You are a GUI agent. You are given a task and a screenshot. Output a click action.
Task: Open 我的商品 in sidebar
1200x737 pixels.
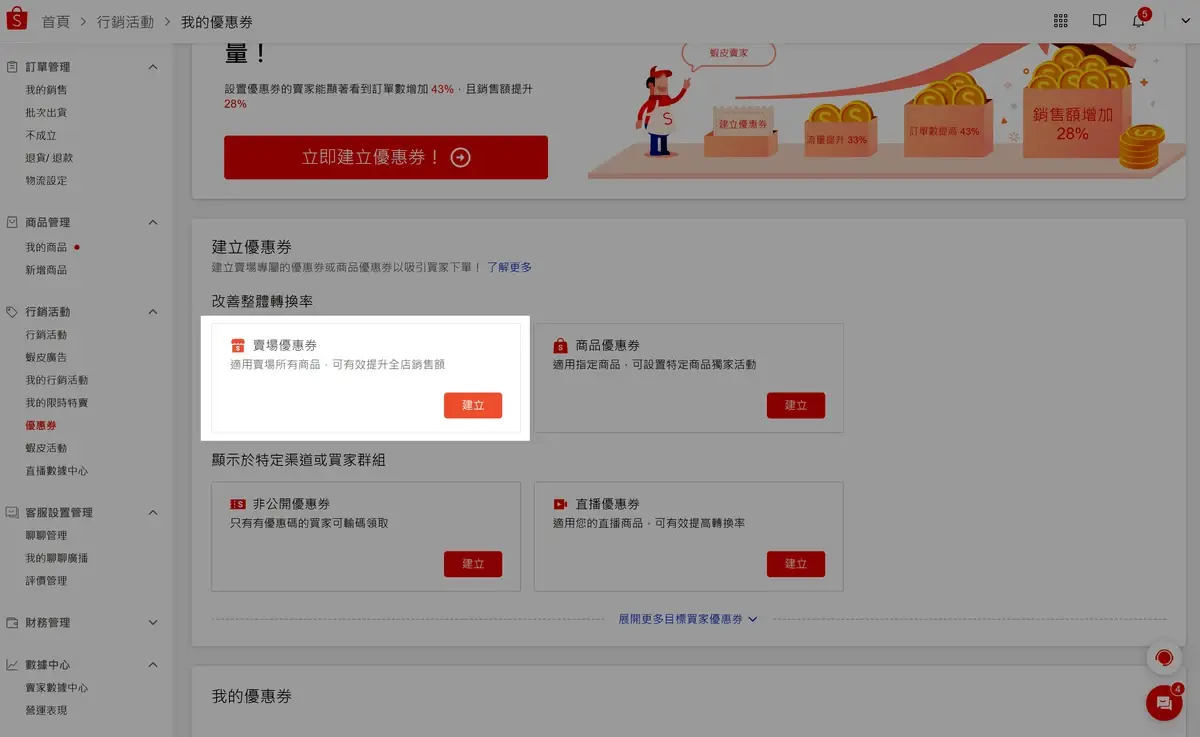tap(47, 247)
